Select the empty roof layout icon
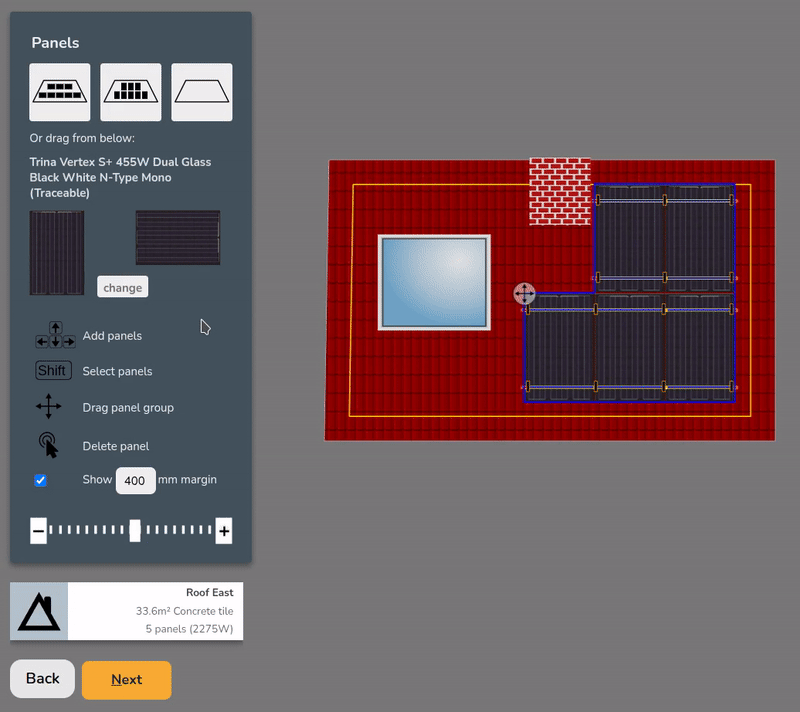 (x=202, y=92)
